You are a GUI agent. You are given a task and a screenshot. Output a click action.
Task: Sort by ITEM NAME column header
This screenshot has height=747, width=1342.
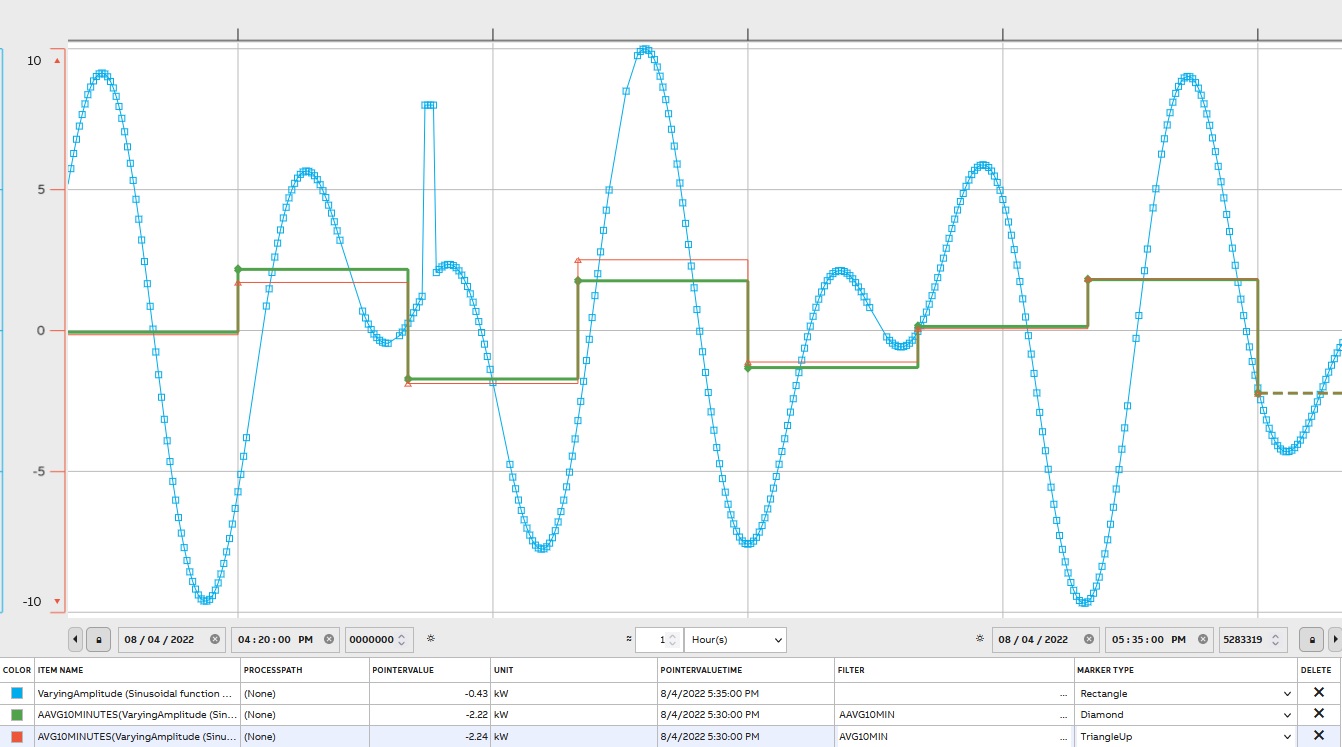137,670
